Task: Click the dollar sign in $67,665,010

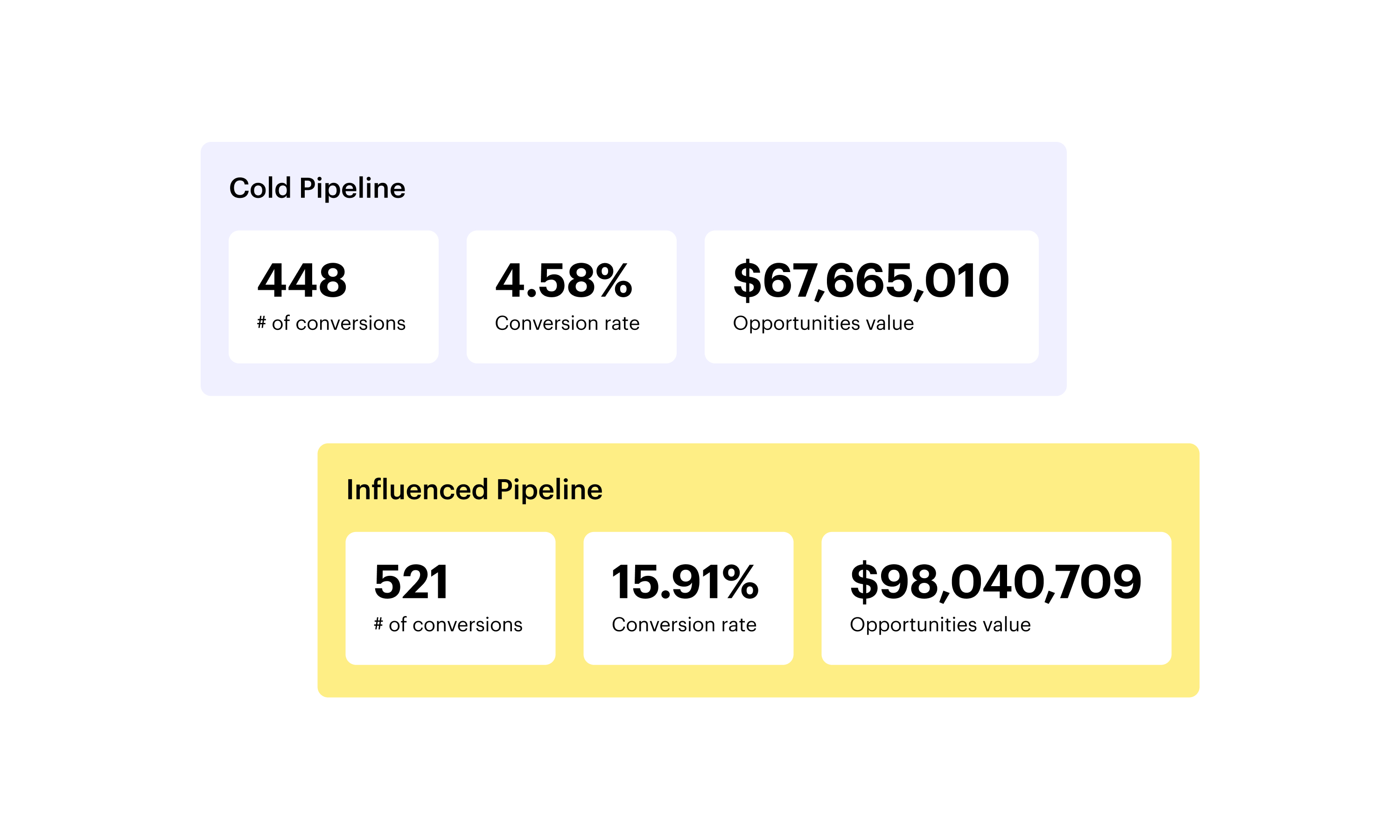Action: 748,281
